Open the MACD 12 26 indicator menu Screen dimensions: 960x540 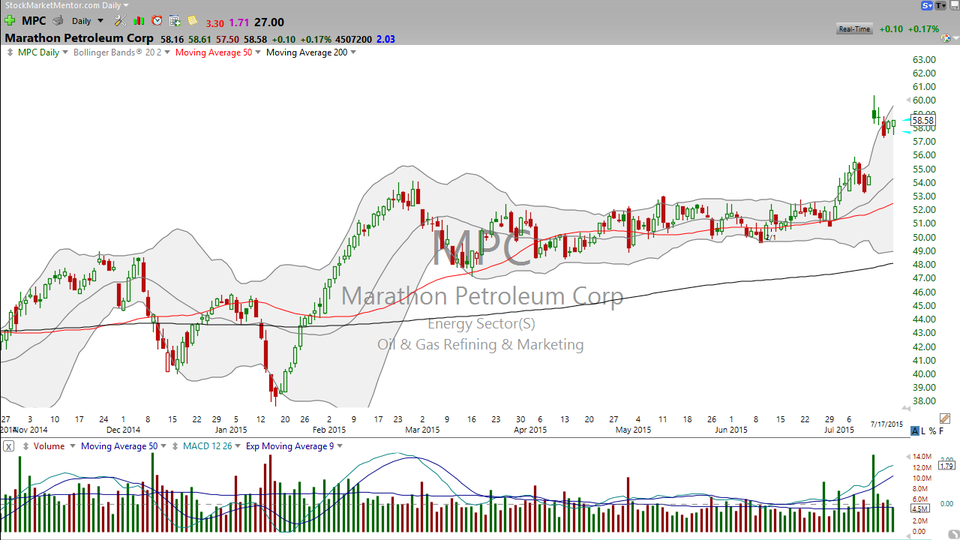pos(212,446)
